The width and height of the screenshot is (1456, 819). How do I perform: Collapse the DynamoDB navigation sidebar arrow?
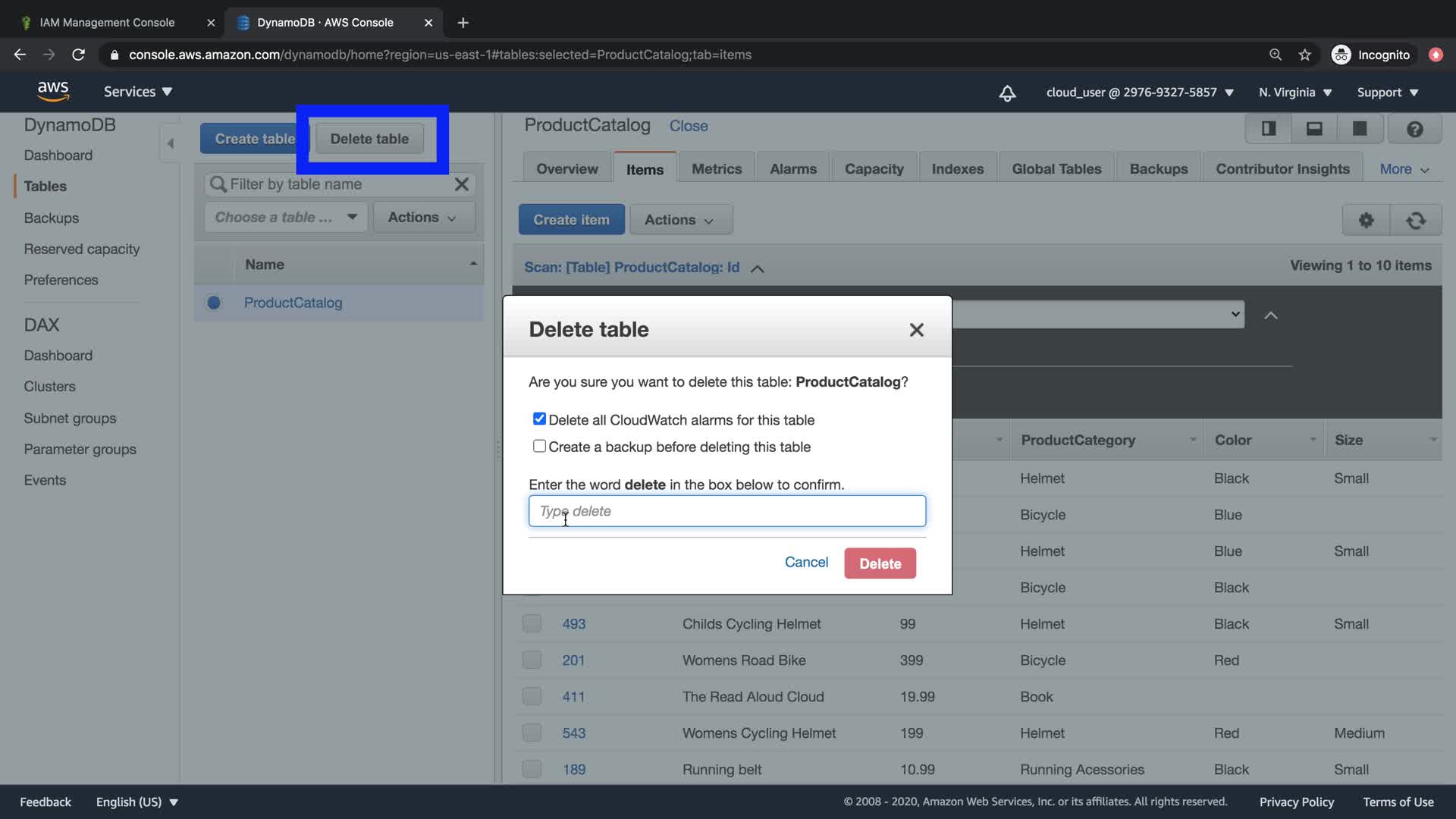(170, 143)
